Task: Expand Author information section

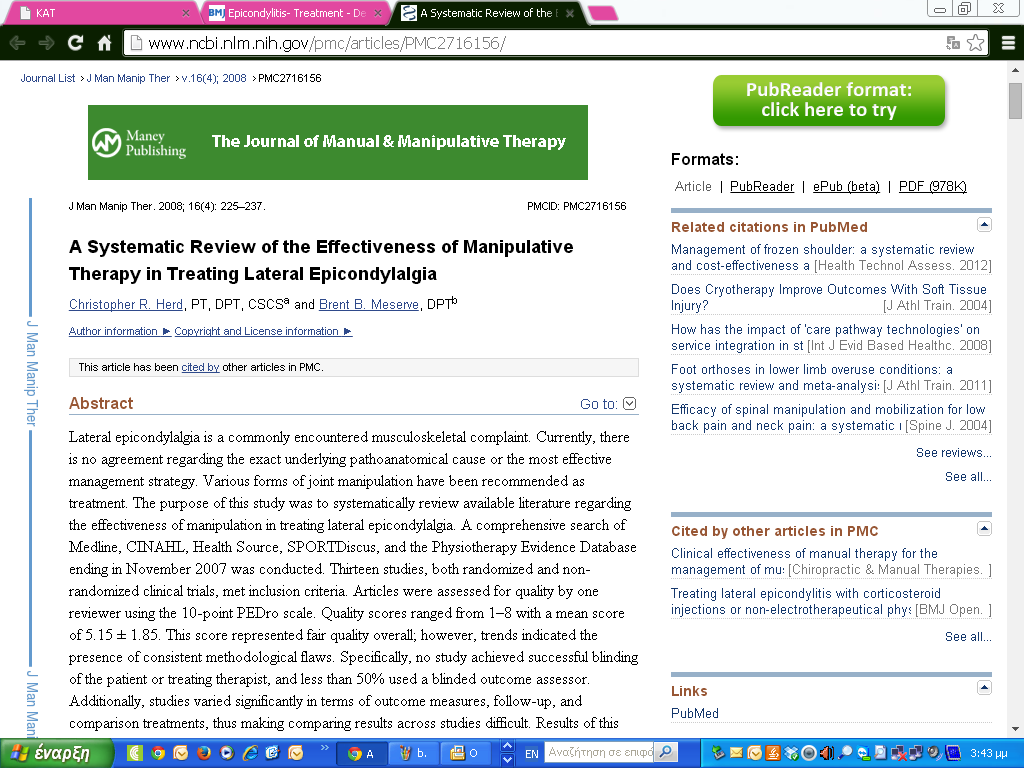Action: 120,331
